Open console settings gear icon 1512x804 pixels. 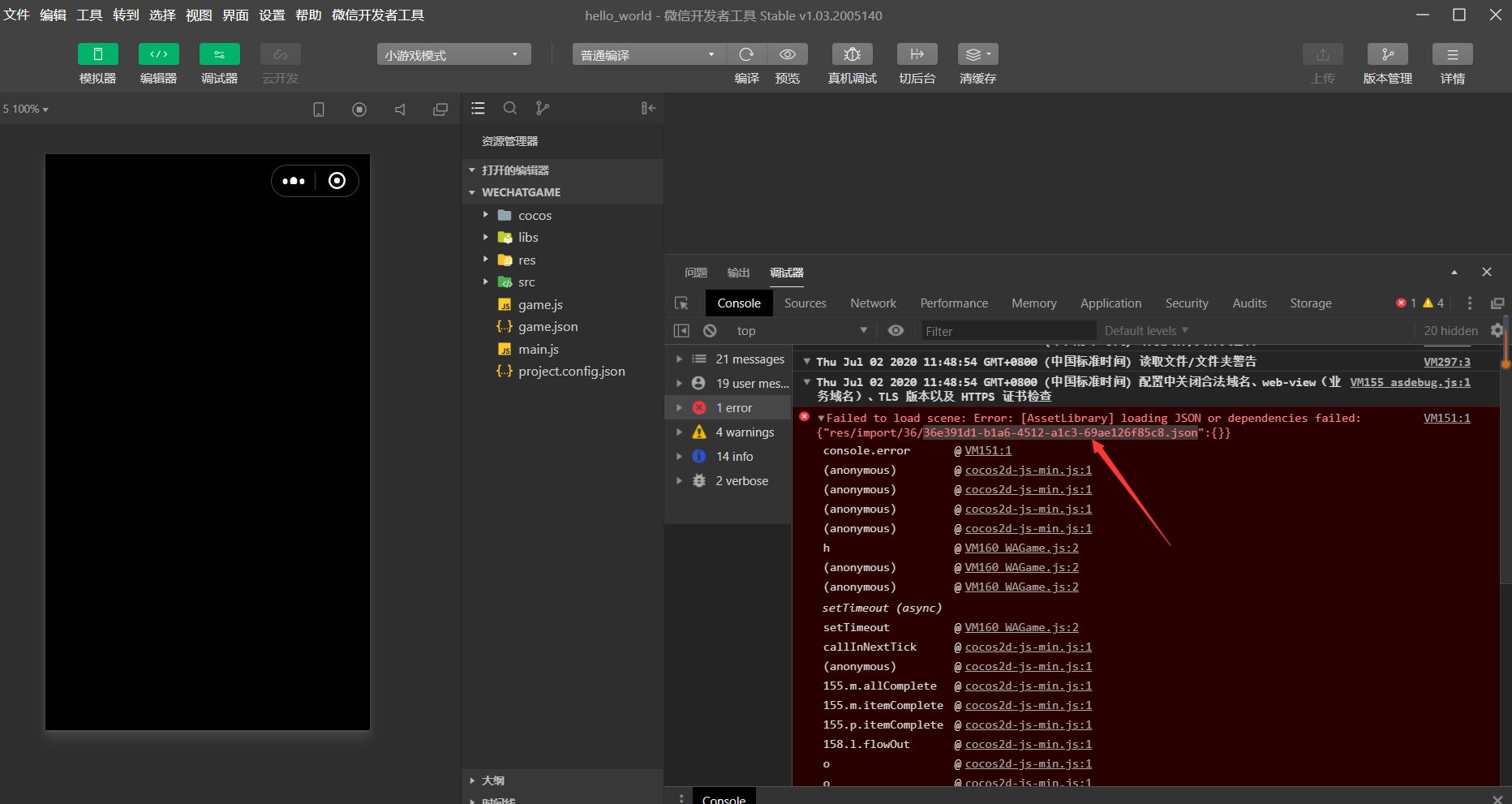(x=1497, y=330)
